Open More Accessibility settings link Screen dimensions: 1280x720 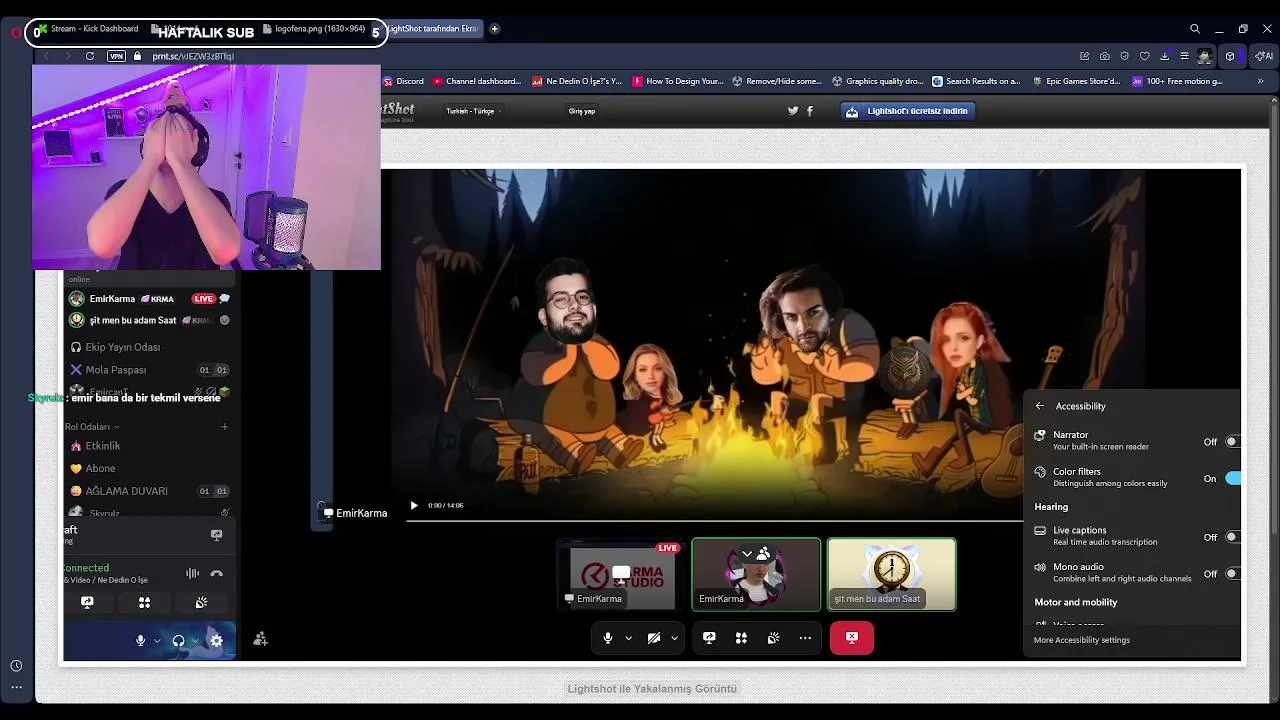pyautogui.click(x=1082, y=640)
